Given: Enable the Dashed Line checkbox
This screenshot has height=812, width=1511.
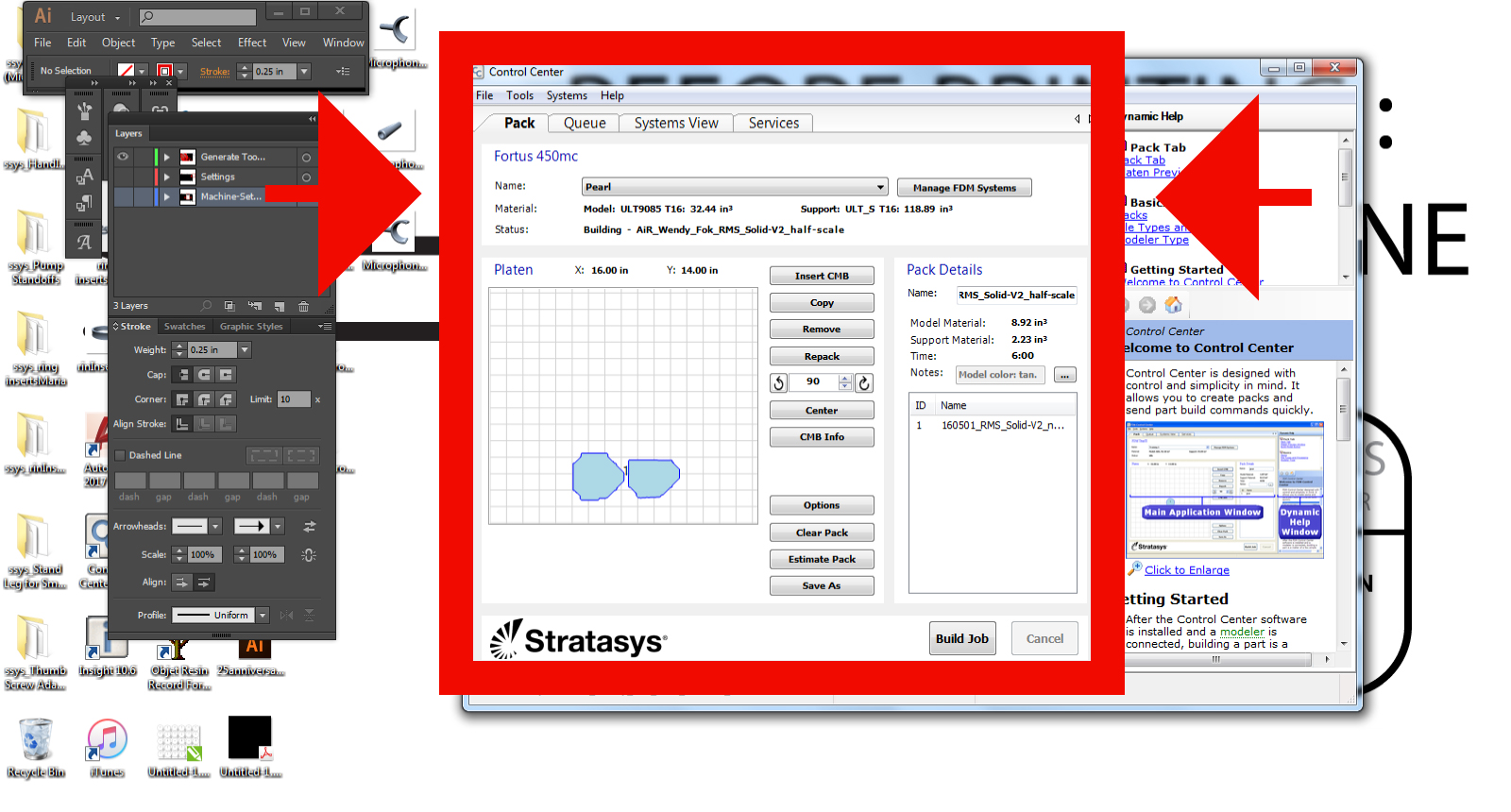Looking at the screenshot, I should (120, 455).
